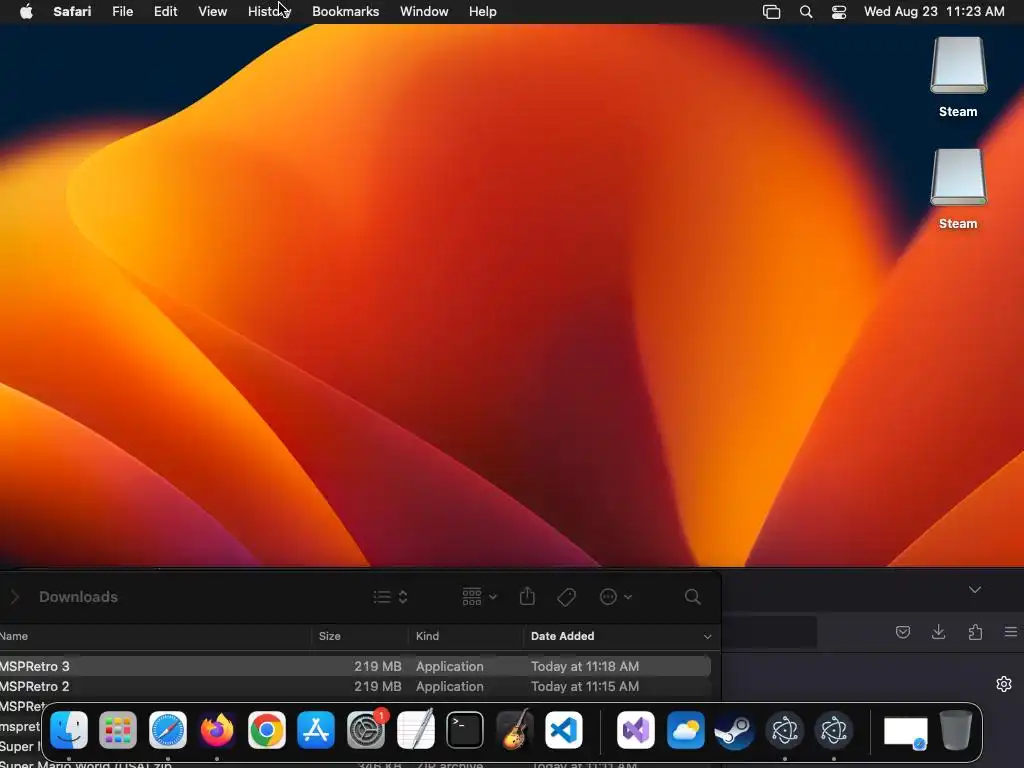This screenshot has height=768, width=1024.
Task: Open the Group By dropdown in Finder toolbar
Action: (x=479, y=596)
